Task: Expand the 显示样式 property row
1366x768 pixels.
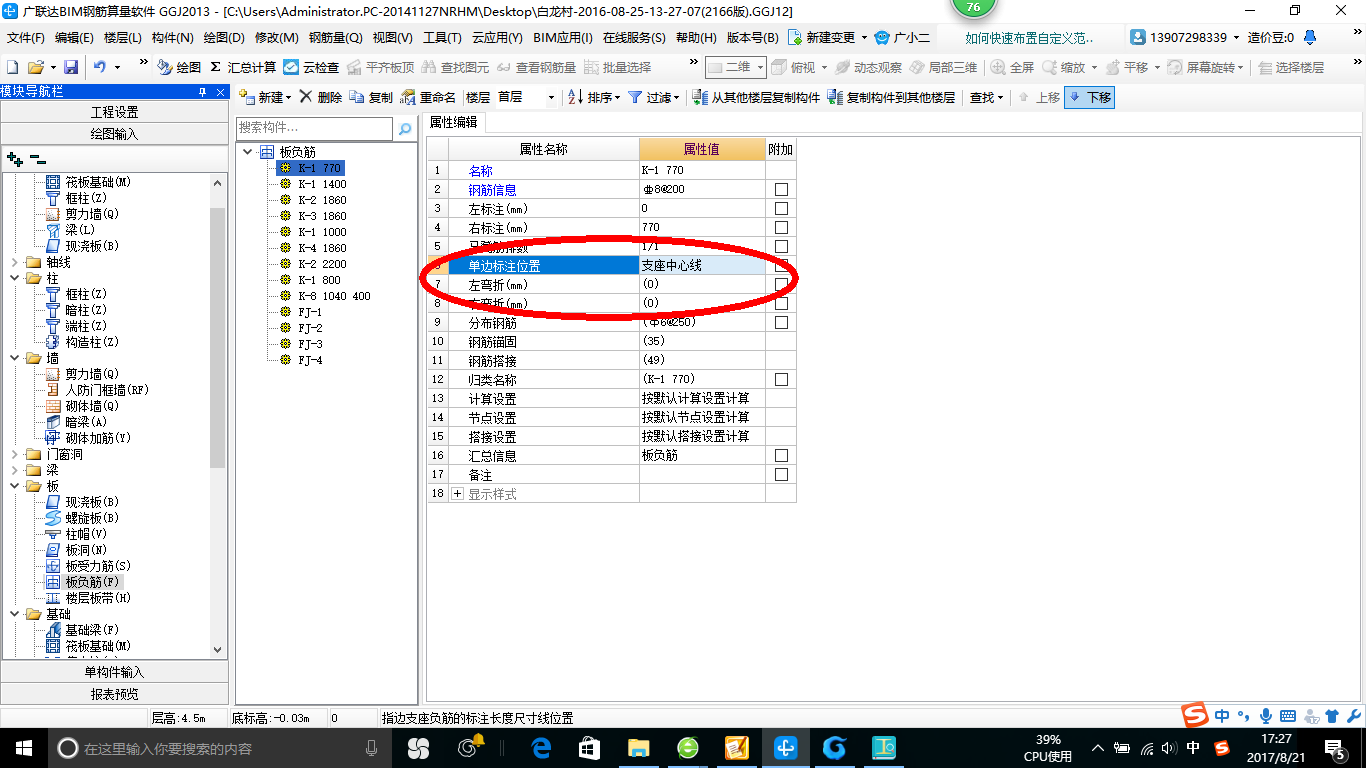Action: (x=458, y=494)
